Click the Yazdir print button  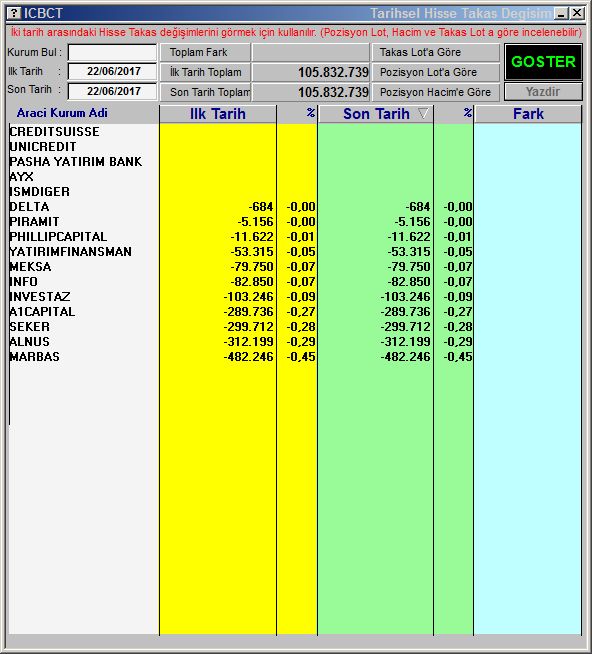pos(543,92)
